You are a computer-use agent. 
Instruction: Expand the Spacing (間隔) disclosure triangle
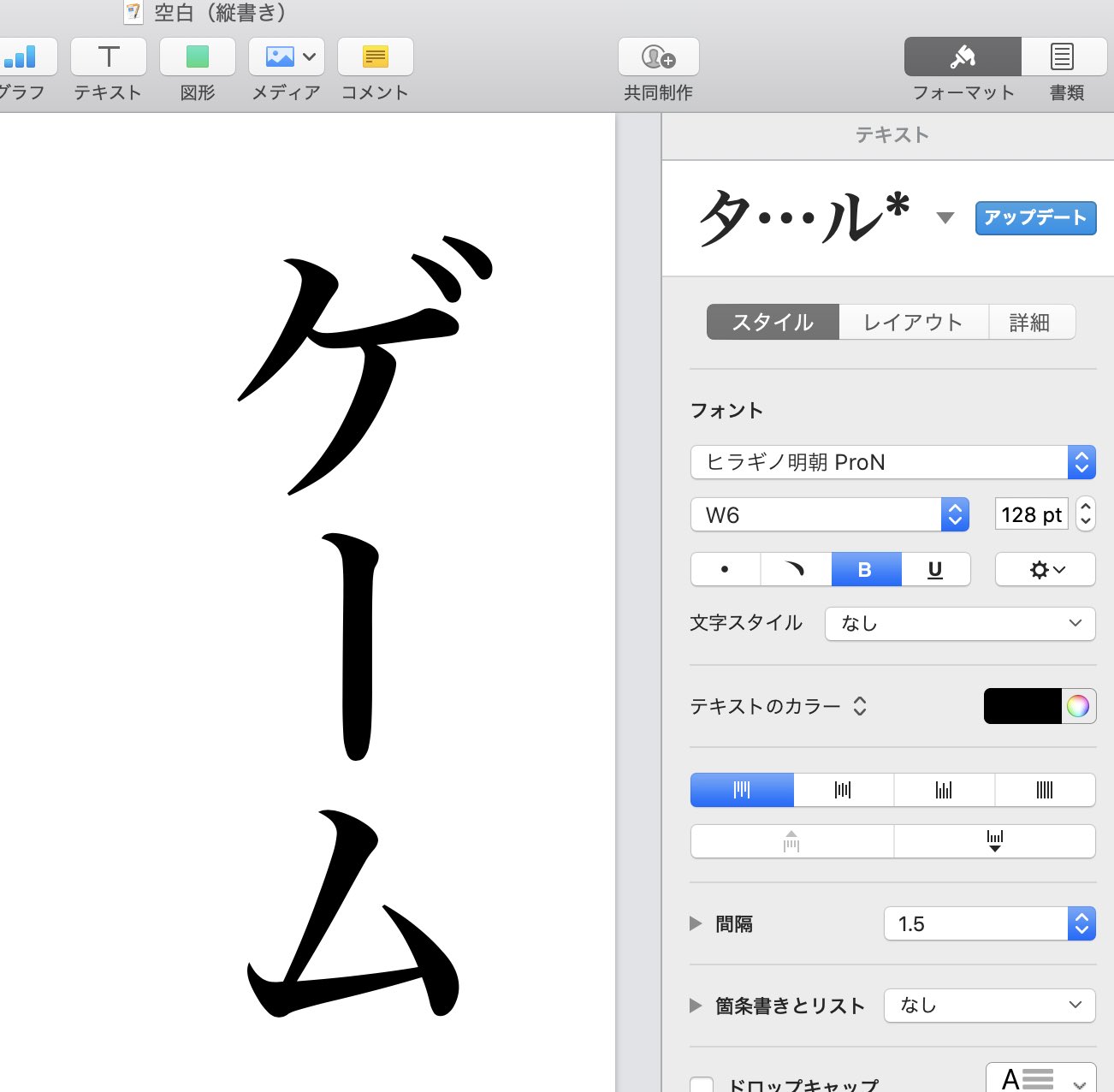click(696, 923)
